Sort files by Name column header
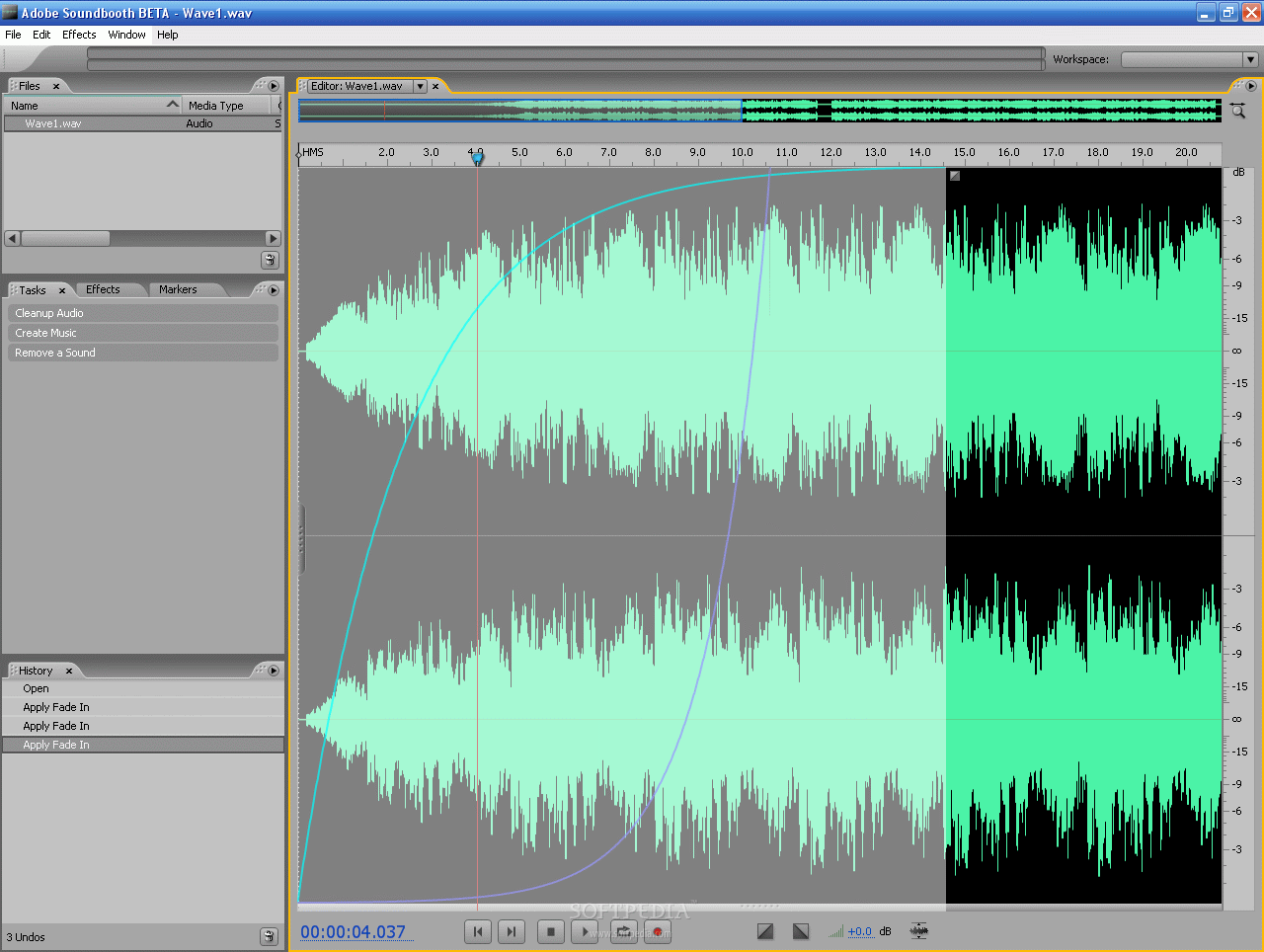1264x952 pixels. pos(94,106)
